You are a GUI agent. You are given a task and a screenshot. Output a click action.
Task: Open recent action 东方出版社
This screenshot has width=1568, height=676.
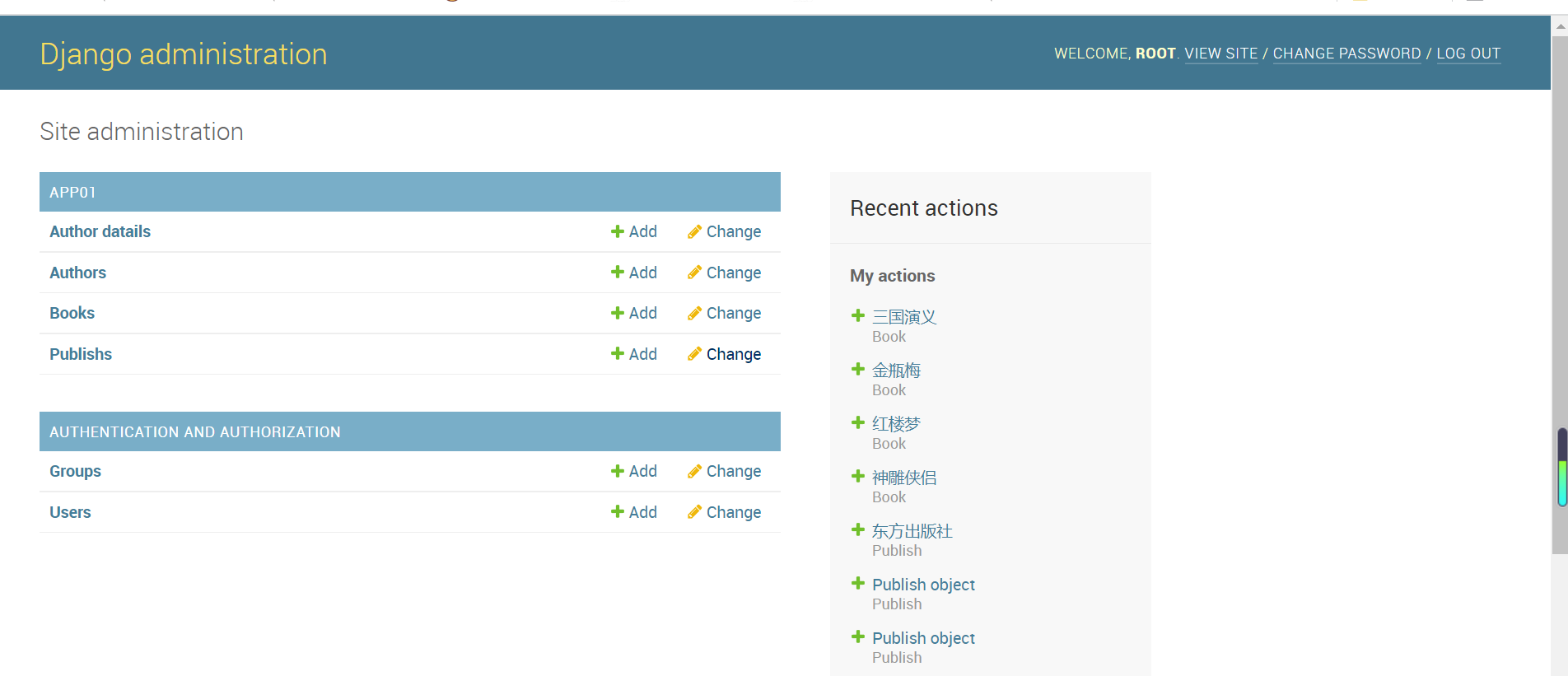click(912, 531)
